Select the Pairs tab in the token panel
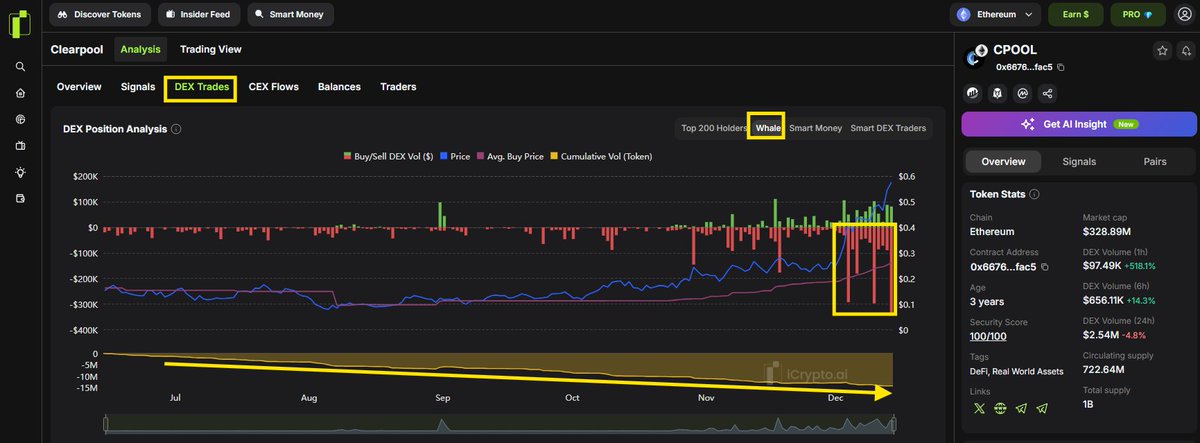 (x=1155, y=161)
